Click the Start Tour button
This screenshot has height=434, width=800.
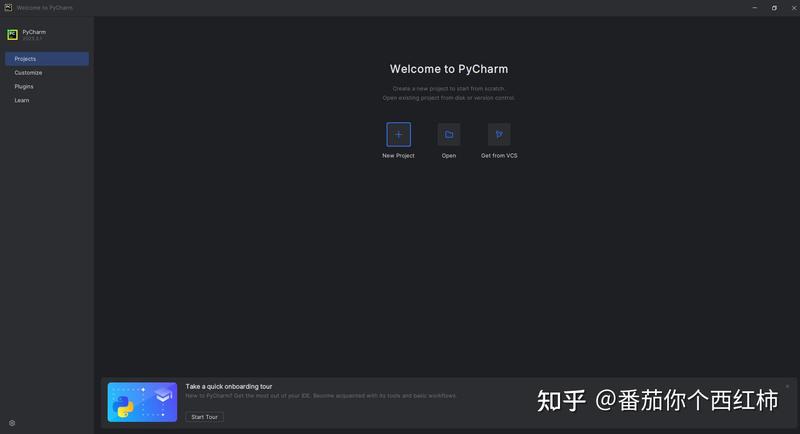click(205, 417)
